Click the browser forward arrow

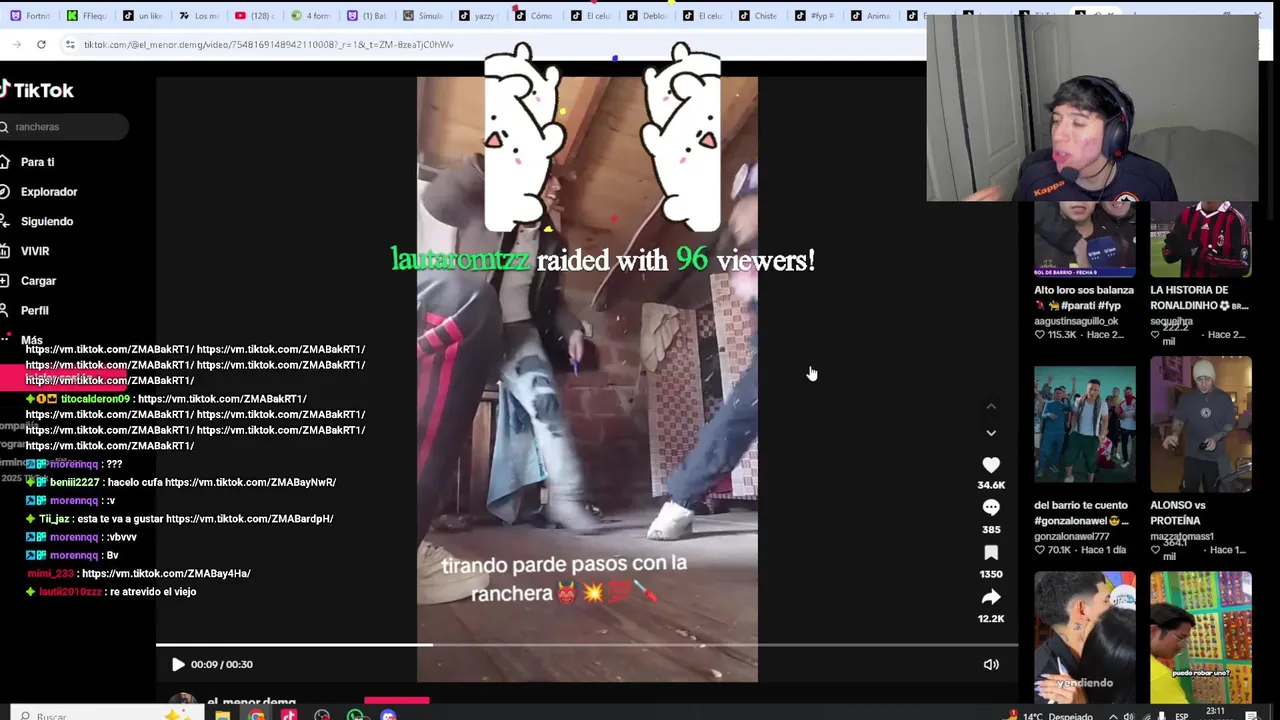[17, 44]
